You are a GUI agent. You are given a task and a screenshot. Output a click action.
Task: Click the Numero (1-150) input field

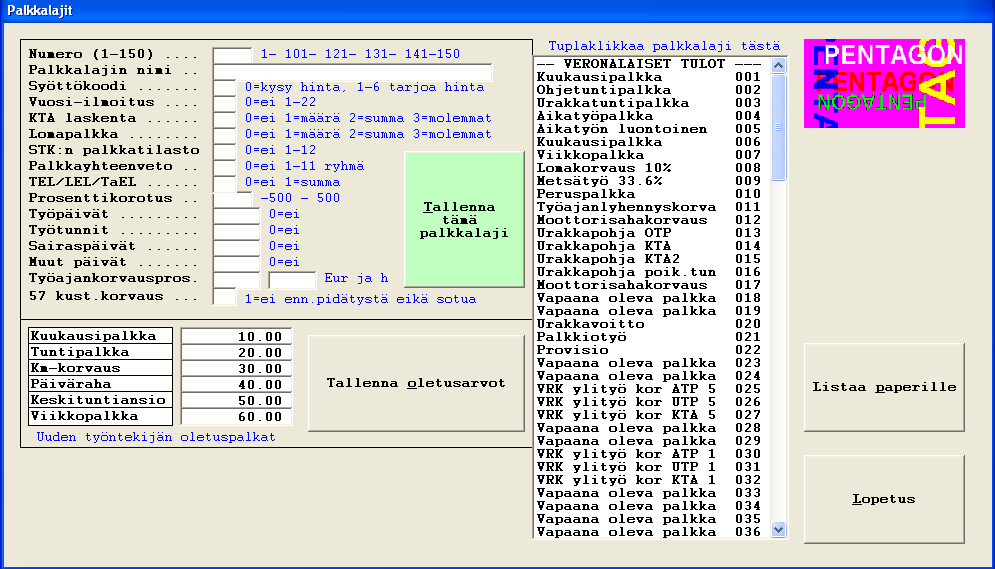(233, 54)
